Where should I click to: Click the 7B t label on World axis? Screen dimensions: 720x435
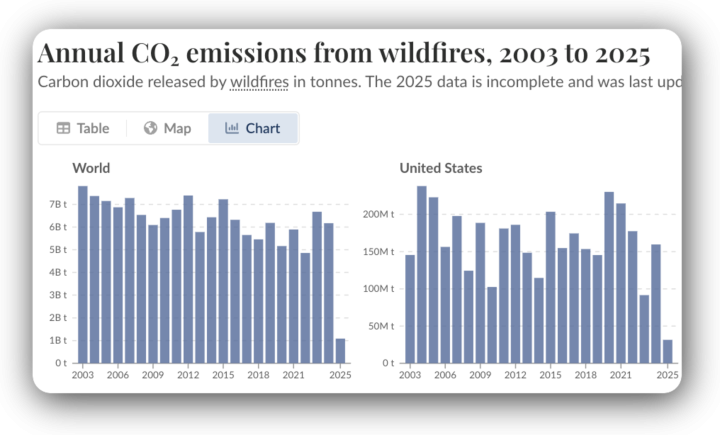pyautogui.click(x=59, y=204)
